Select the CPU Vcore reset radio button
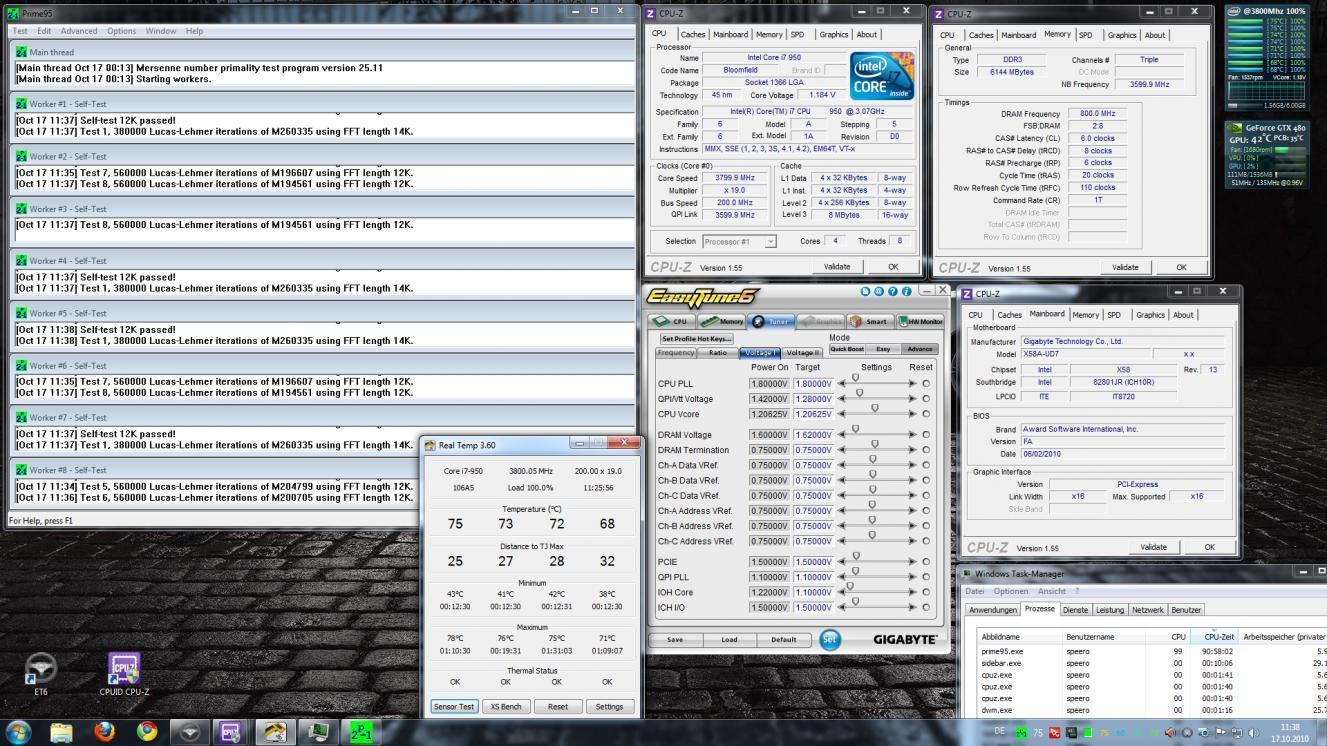Image resolution: width=1327 pixels, height=746 pixels. [x=925, y=414]
